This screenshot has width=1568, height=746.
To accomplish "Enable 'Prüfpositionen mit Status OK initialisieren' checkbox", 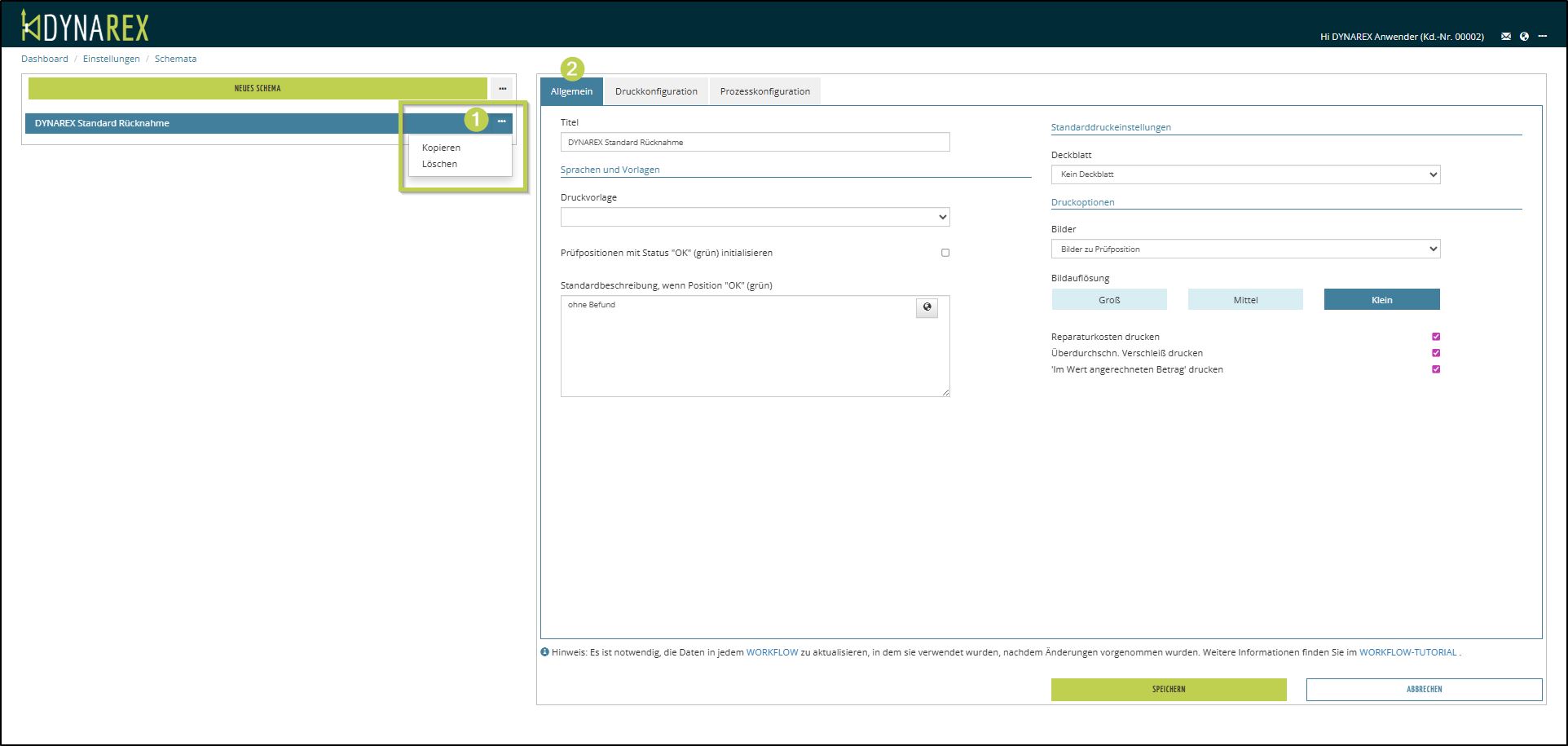I will click(x=945, y=253).
